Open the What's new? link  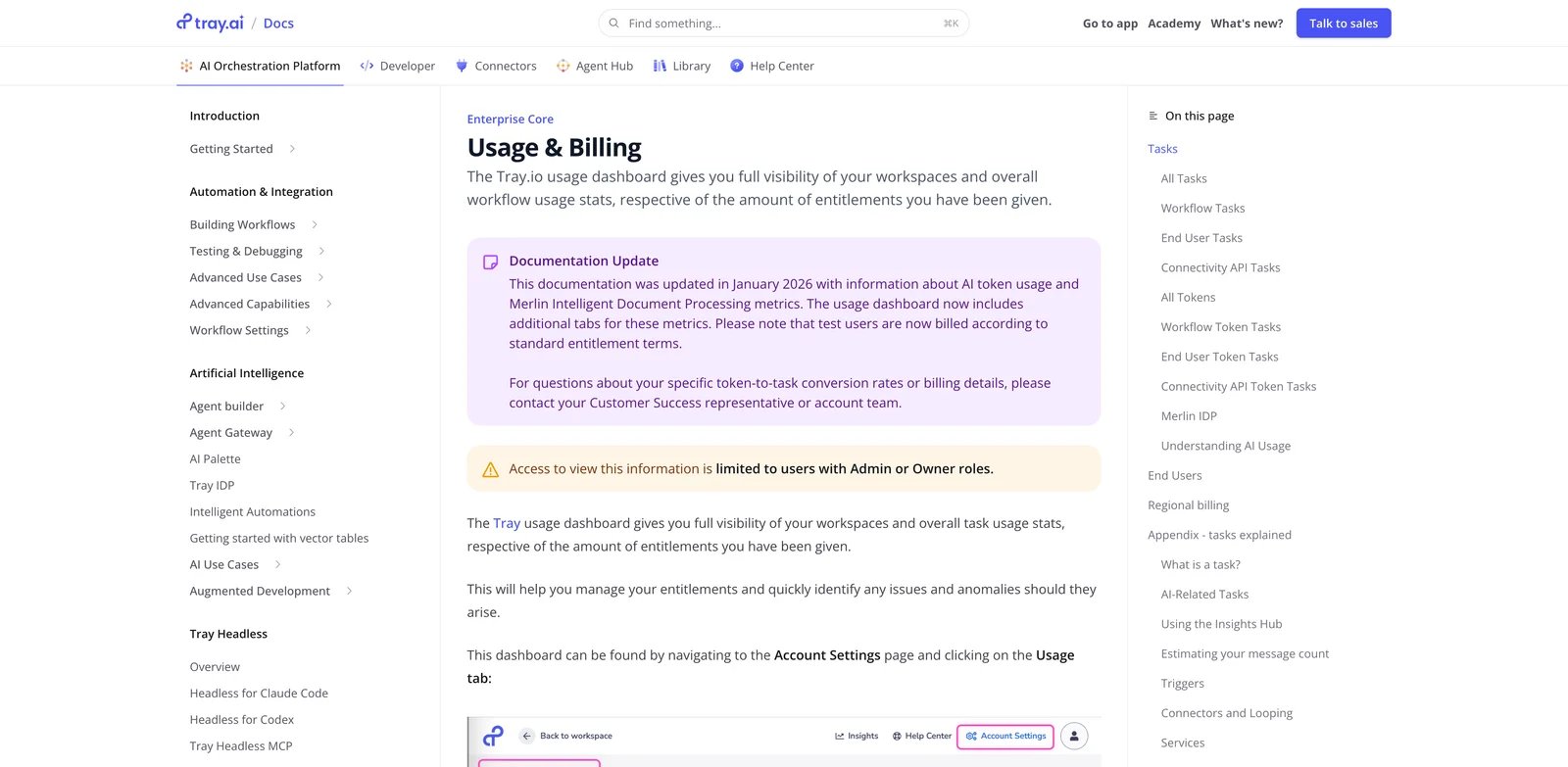pos(1247,24)
